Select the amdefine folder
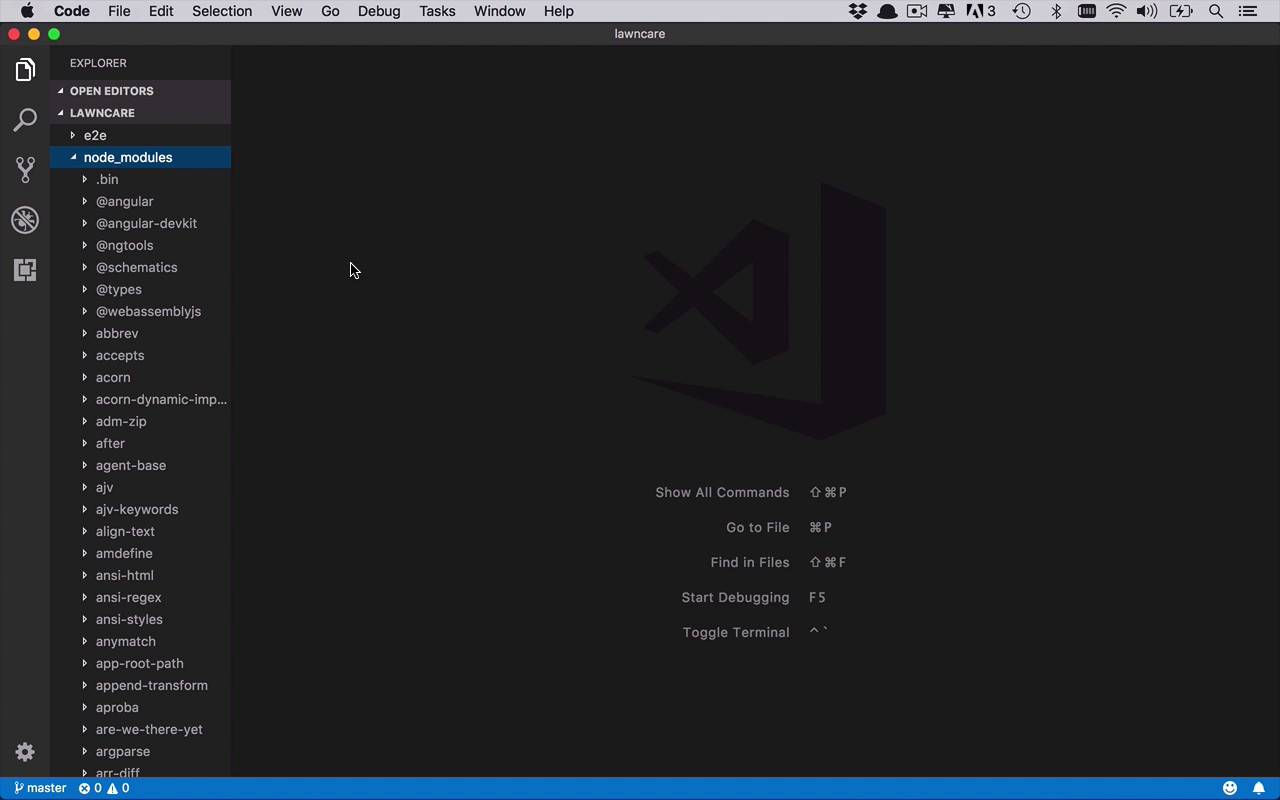 click(x=124, y=553)
